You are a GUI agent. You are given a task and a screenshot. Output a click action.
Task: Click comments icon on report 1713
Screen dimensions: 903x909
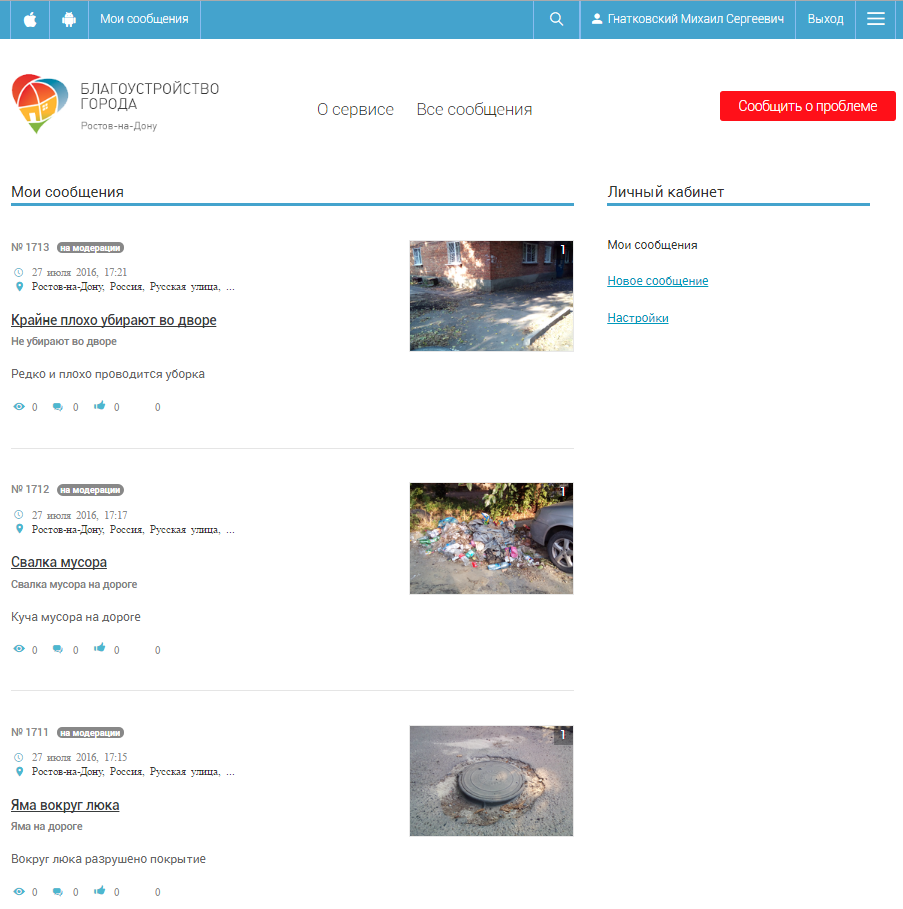coord(57,407)
